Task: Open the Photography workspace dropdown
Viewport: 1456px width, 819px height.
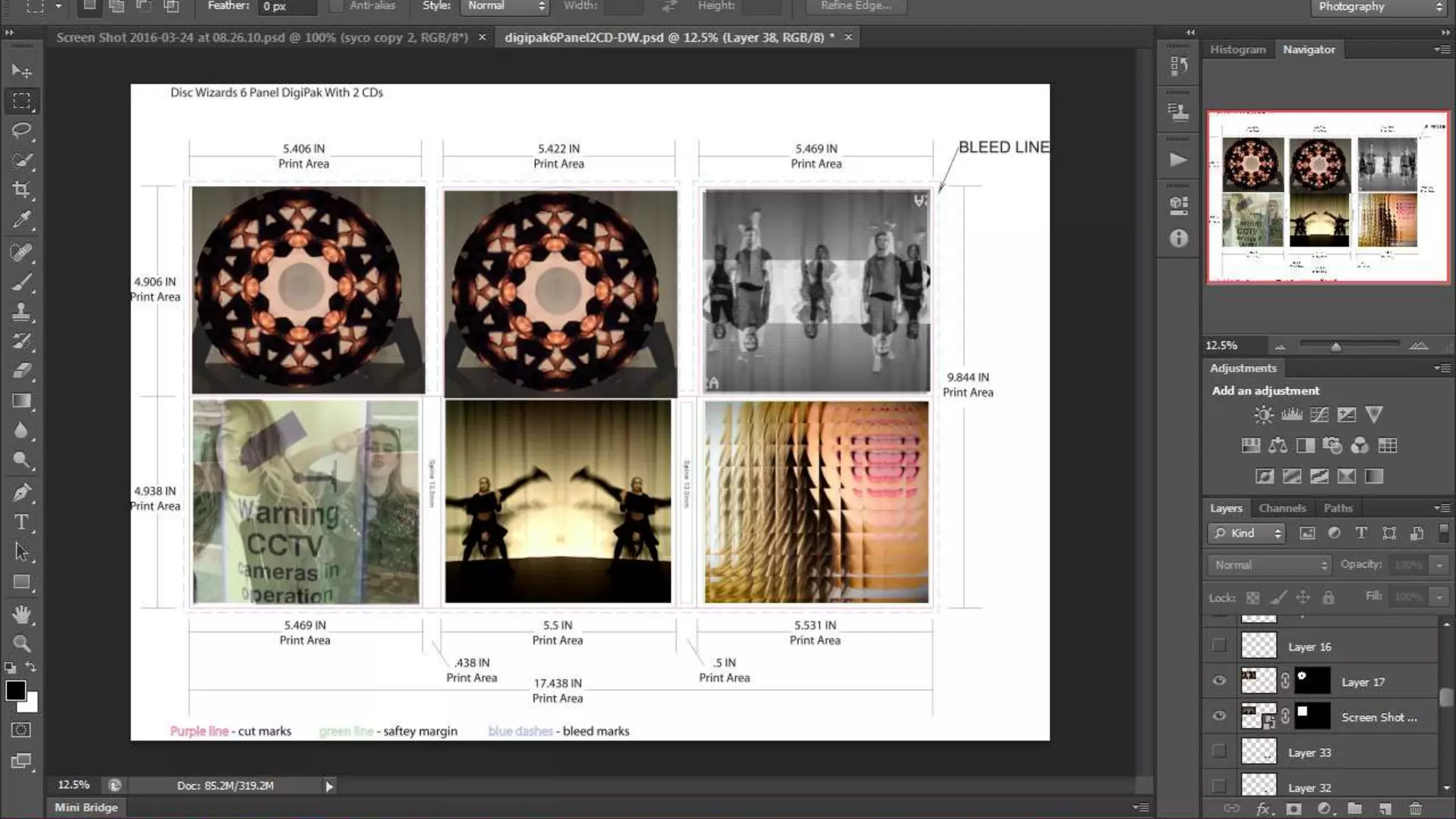Action: (x=1379, y=7)
